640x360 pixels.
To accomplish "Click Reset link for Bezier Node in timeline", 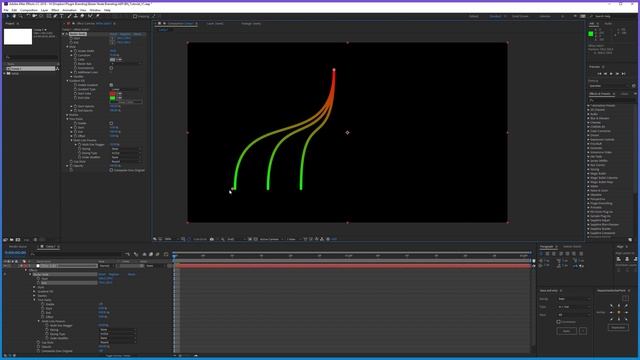I will coord(102,274).
